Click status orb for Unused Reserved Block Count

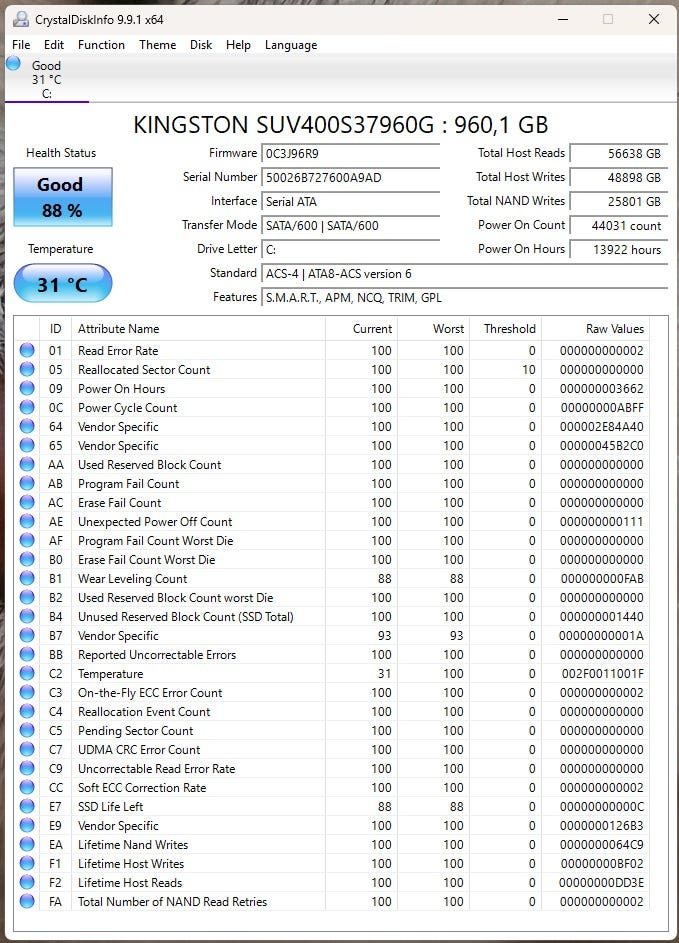coord(27,616)
